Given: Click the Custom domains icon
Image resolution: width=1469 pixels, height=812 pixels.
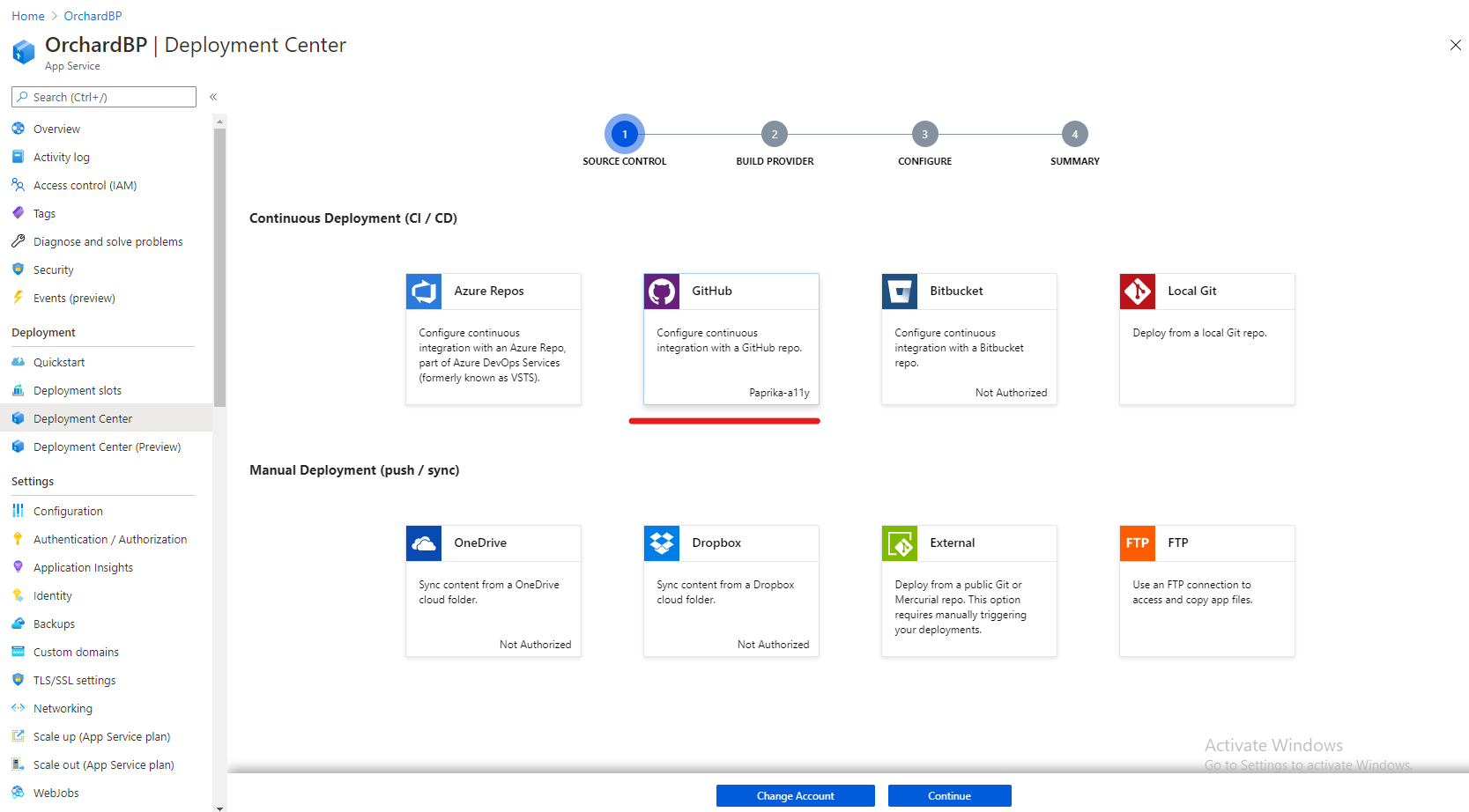Looking at the screenshot, I should [18, 652].
